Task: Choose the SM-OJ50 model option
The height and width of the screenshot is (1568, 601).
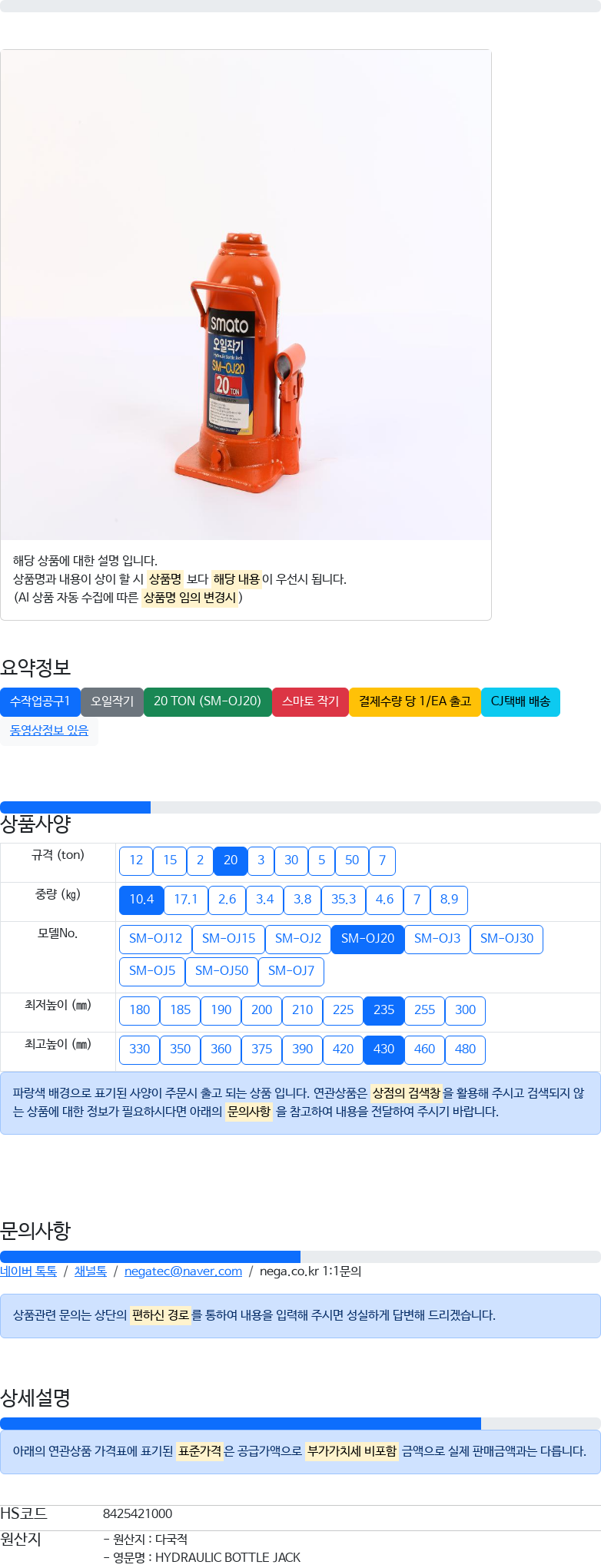Action: [x=221, y=971]
